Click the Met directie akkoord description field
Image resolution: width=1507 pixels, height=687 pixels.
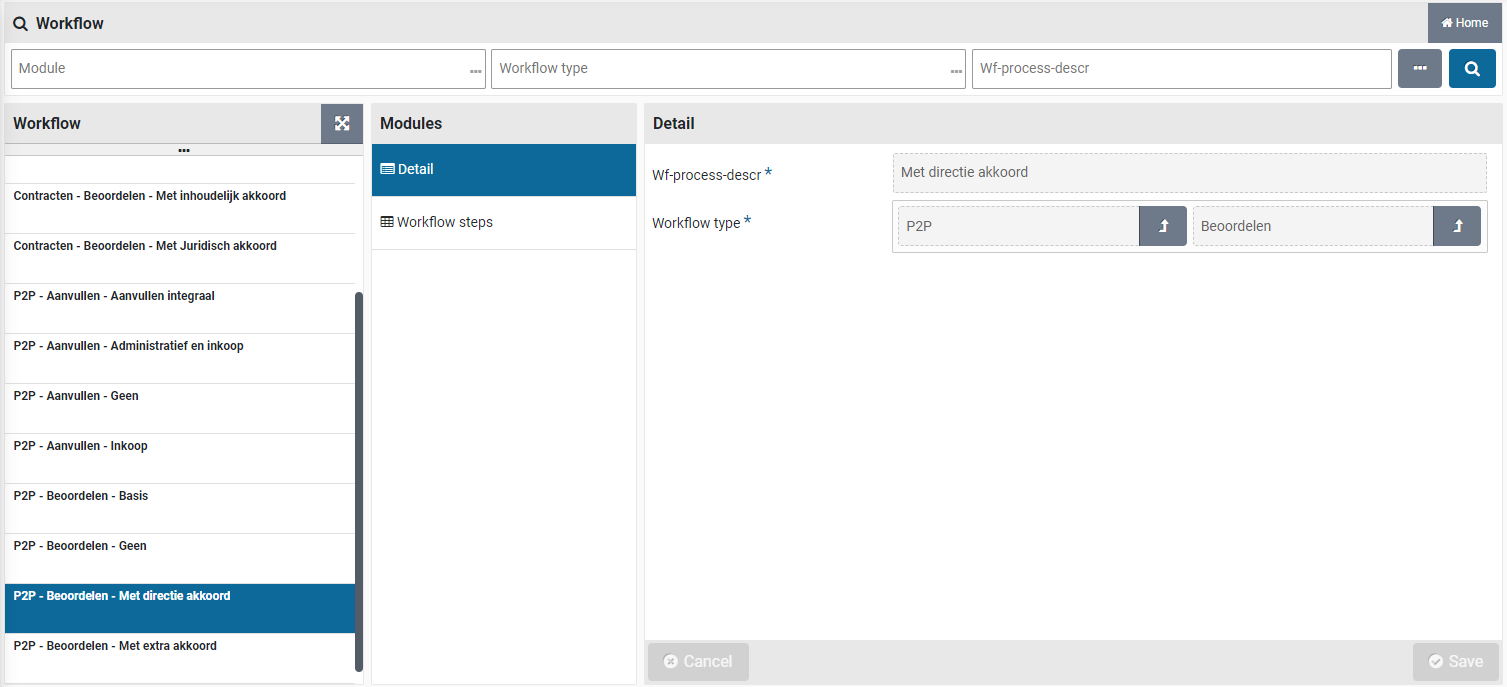(x=1188, y=173)
